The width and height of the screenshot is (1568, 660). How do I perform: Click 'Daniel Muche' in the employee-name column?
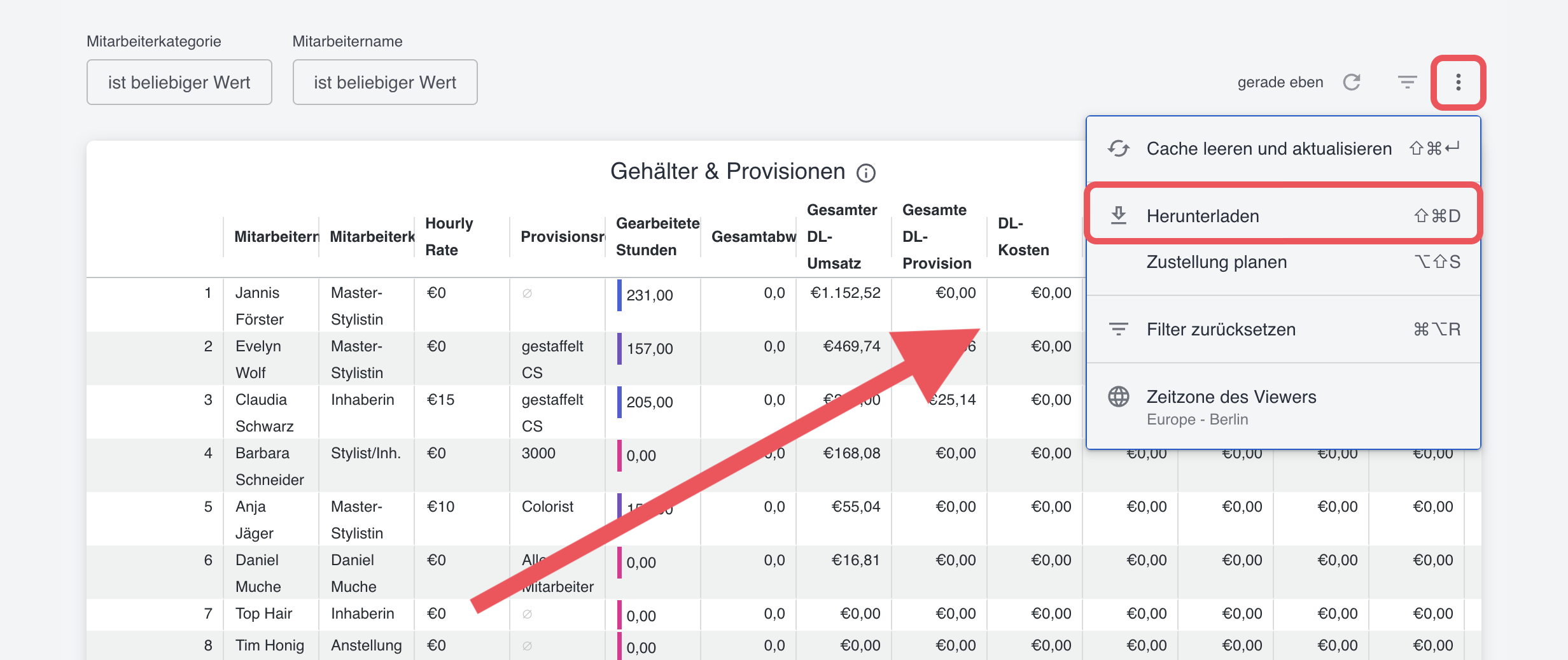coord(258,573)
